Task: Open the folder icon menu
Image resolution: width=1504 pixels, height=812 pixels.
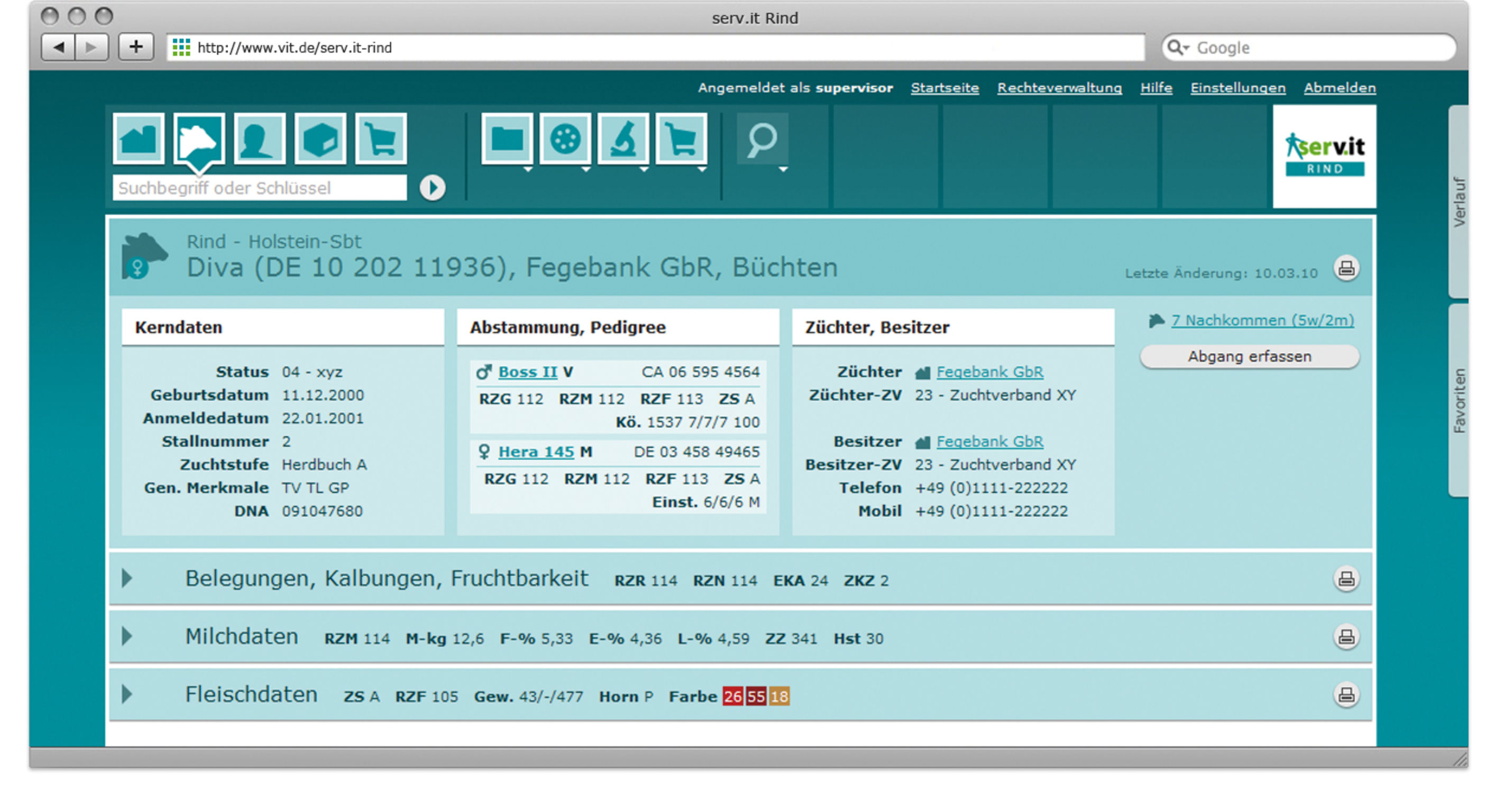Action: point(507,139)
